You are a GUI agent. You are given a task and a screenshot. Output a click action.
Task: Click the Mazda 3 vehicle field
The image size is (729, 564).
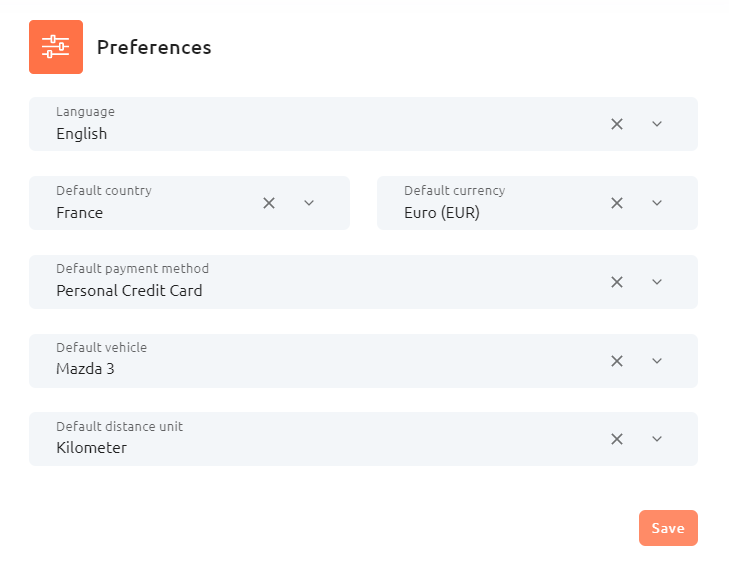pos(363,361)
